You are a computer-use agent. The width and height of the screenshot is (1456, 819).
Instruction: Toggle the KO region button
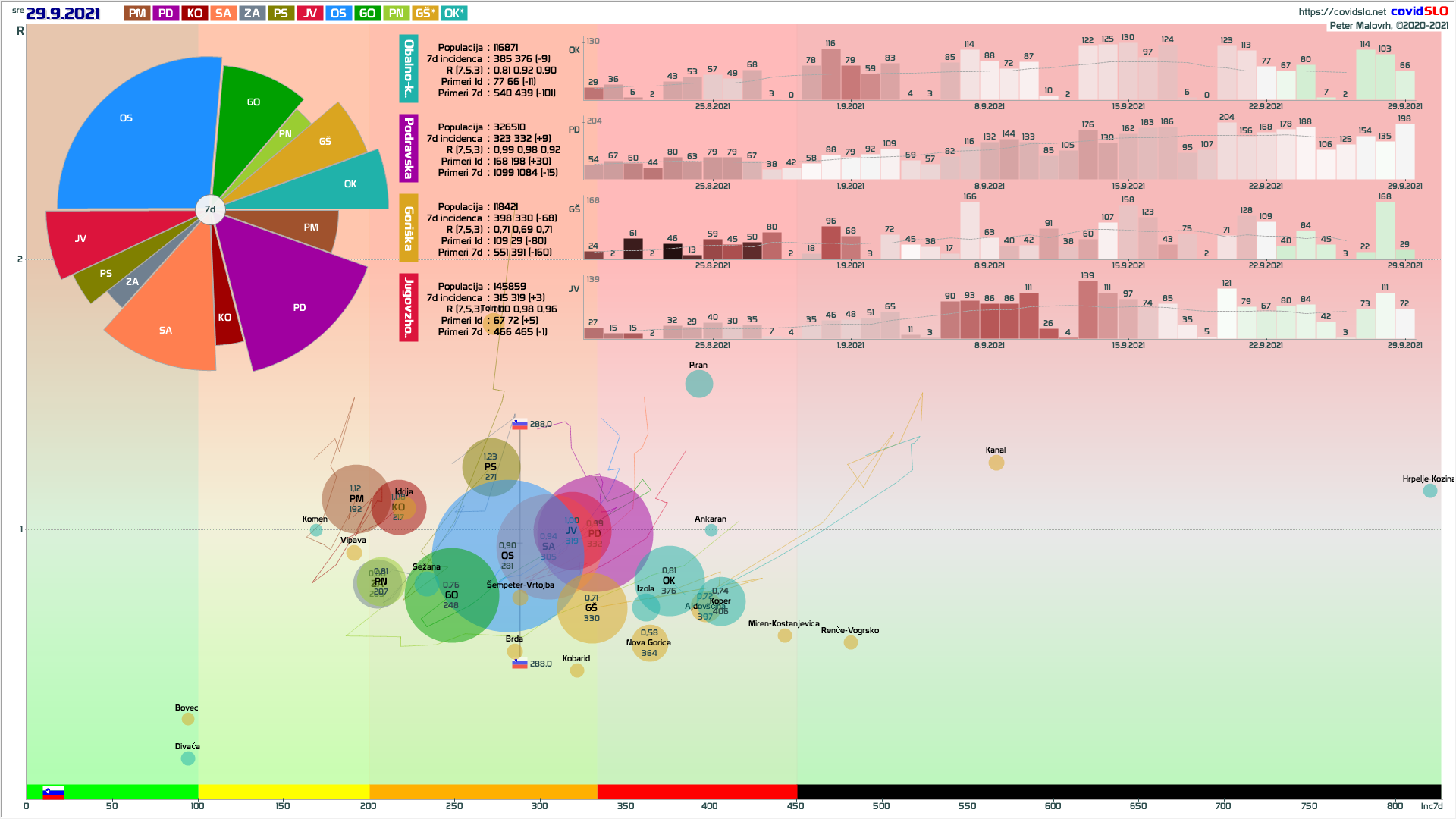coord(195,14)
